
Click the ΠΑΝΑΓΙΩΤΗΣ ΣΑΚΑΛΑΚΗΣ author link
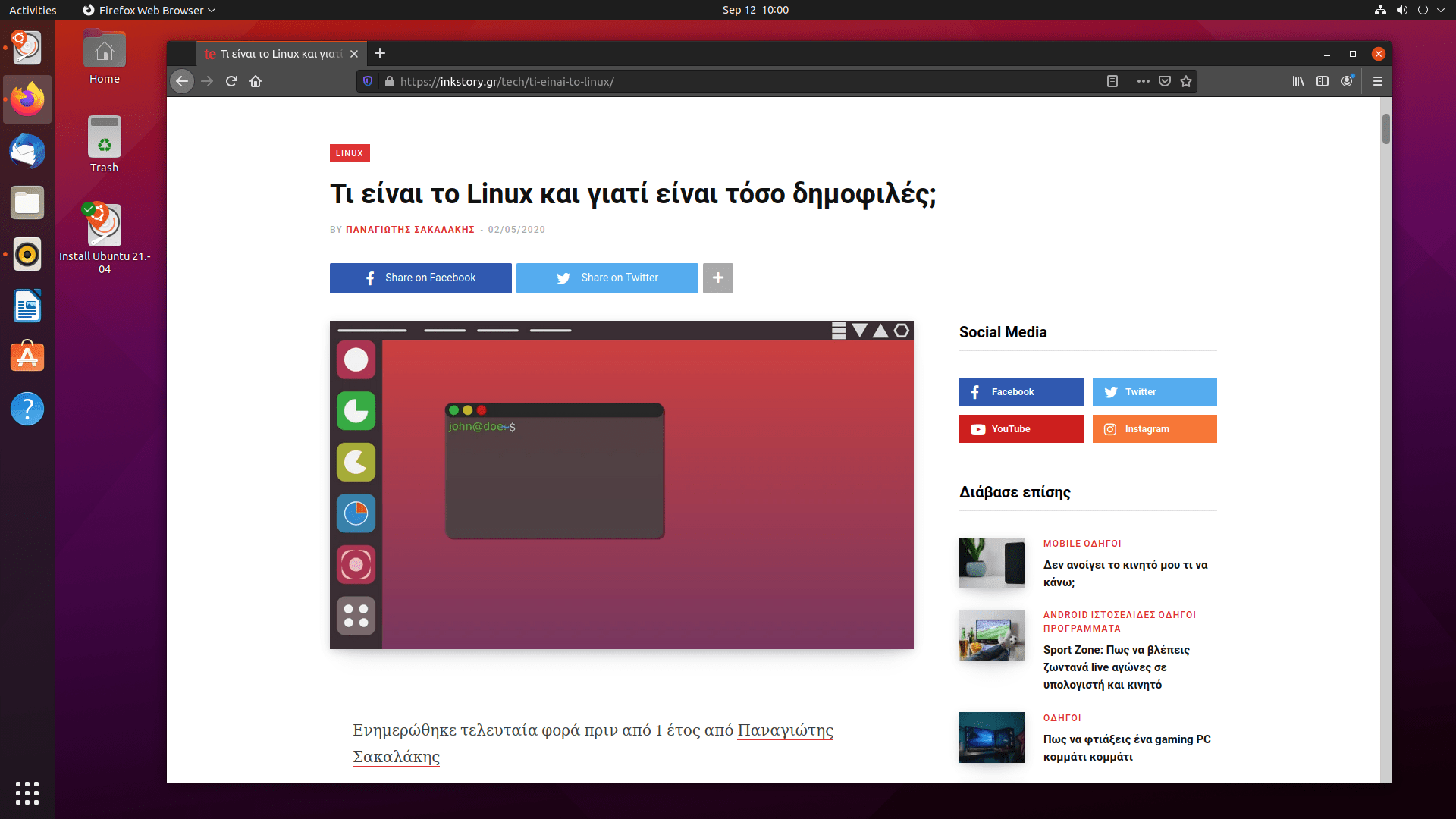tap(409, 230)
